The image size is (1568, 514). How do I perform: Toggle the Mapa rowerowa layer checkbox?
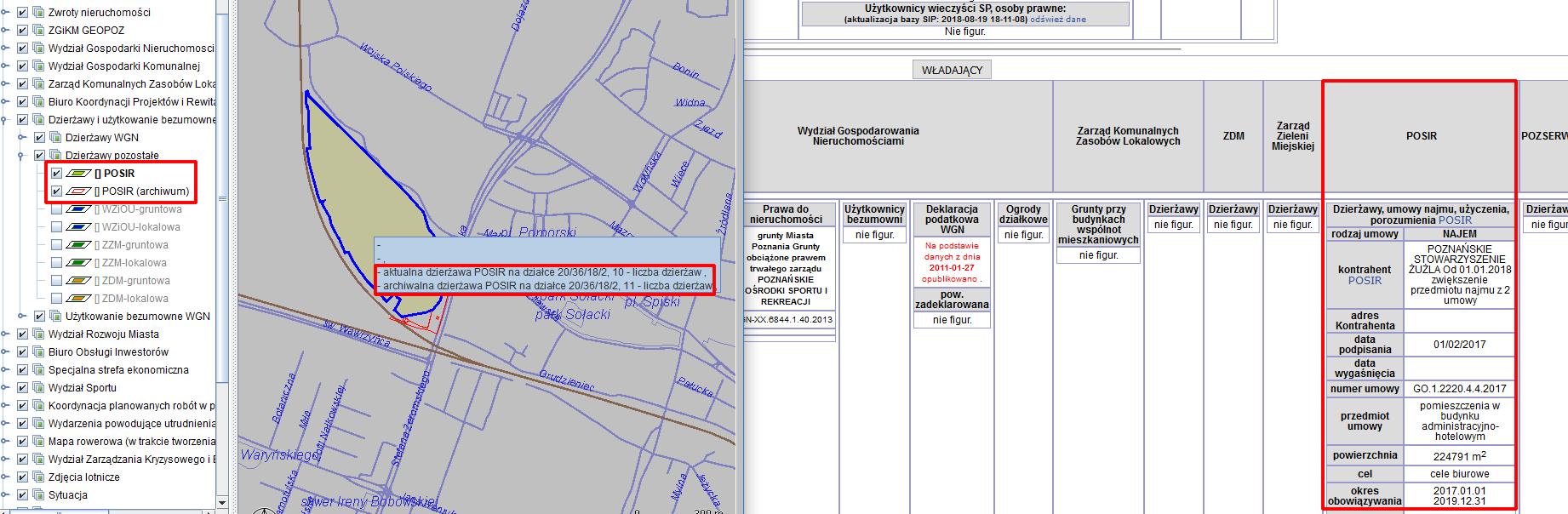coord(23,442)
